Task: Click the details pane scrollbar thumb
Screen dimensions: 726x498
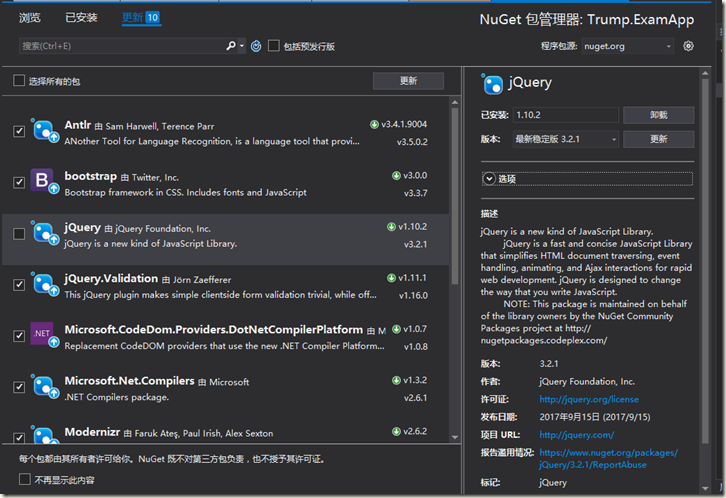Action: pyautogui.click(x=705, y=261)
